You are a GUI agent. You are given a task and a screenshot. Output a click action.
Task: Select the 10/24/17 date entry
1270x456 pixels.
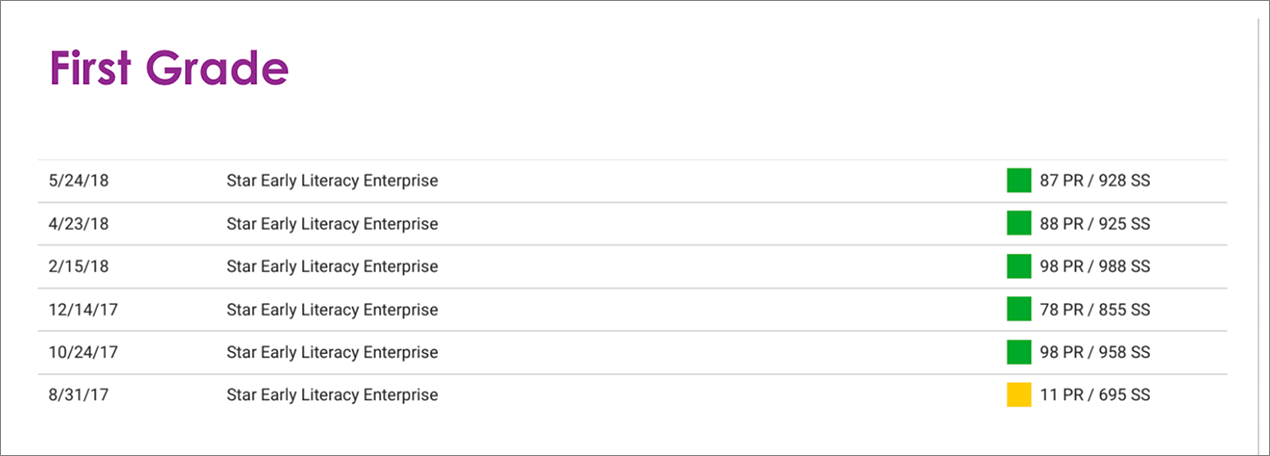(83, 352)
